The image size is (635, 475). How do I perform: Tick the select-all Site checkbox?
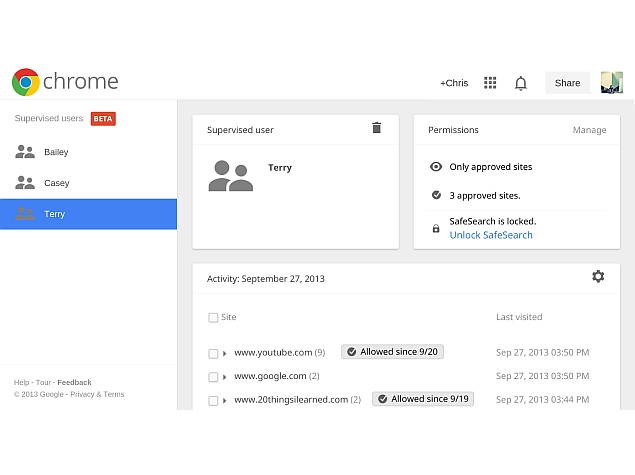[x=213, y=317]
